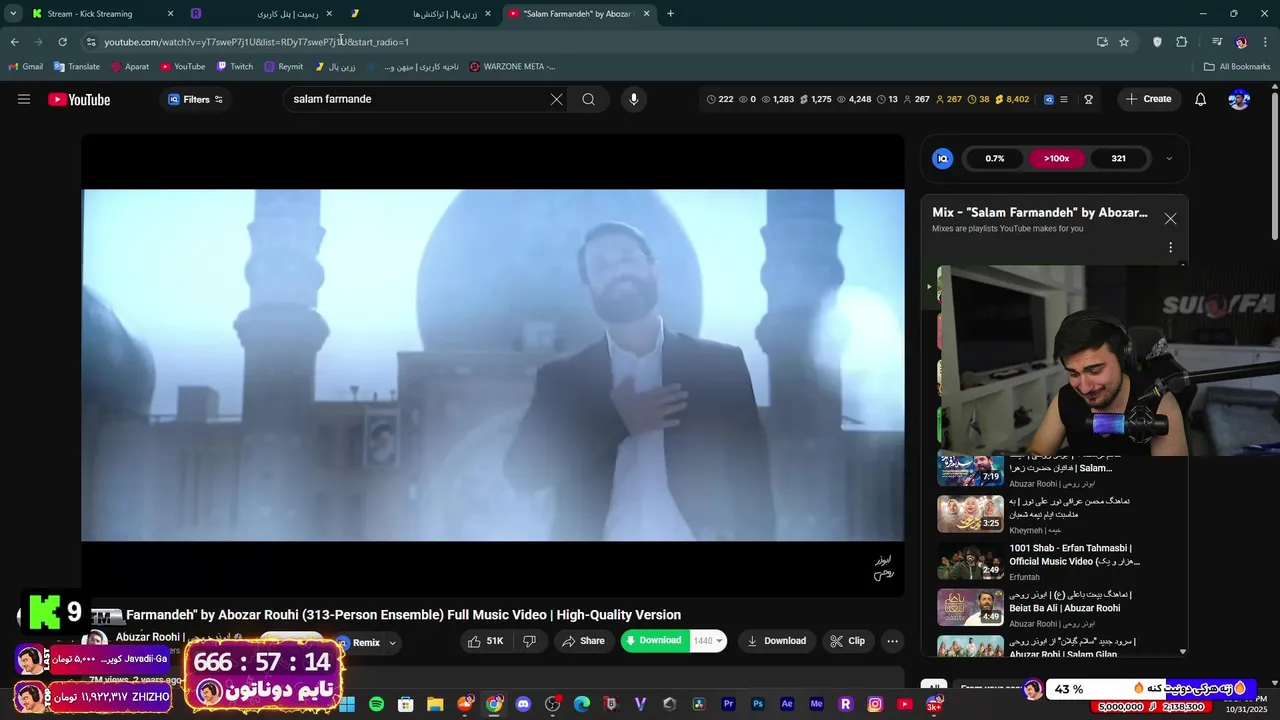Screen dimensions: 1280x720
Task: Bookmark this page with the star
Action: click(x=1124, y=42)
